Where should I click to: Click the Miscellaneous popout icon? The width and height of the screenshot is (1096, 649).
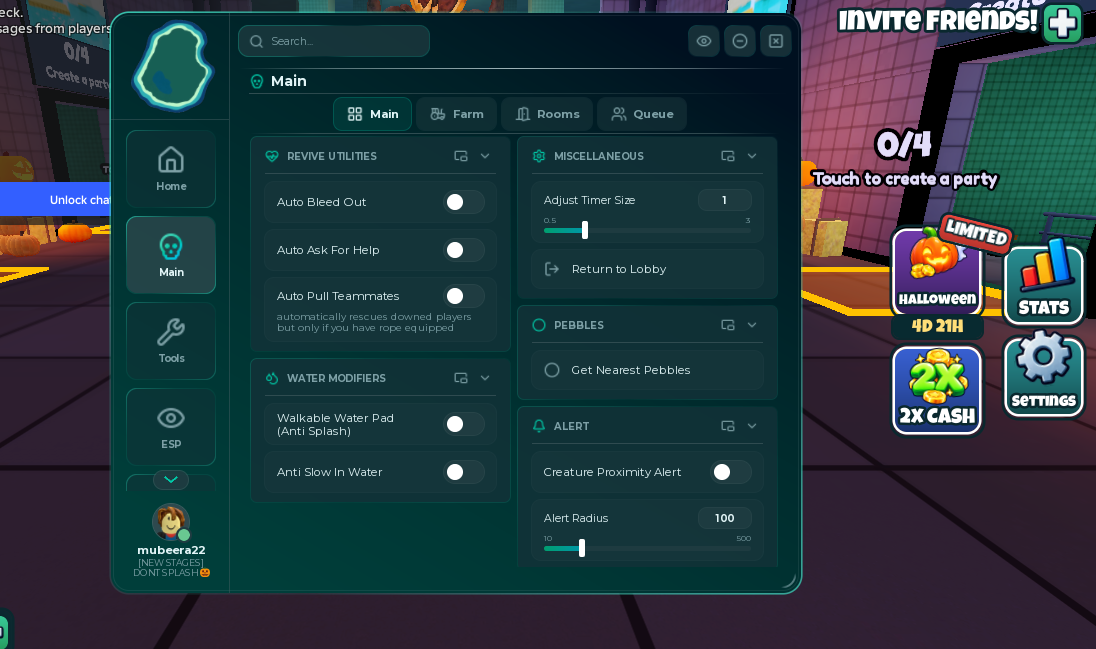point(728,156)
